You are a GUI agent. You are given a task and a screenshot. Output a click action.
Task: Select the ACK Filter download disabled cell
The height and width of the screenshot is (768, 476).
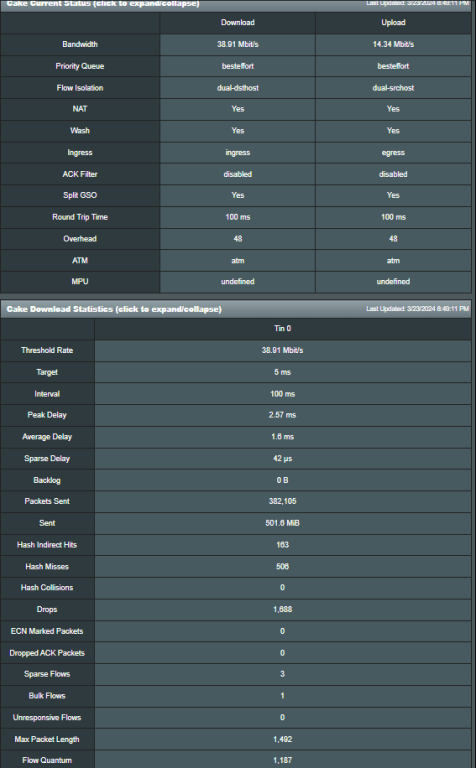point(238,174)
